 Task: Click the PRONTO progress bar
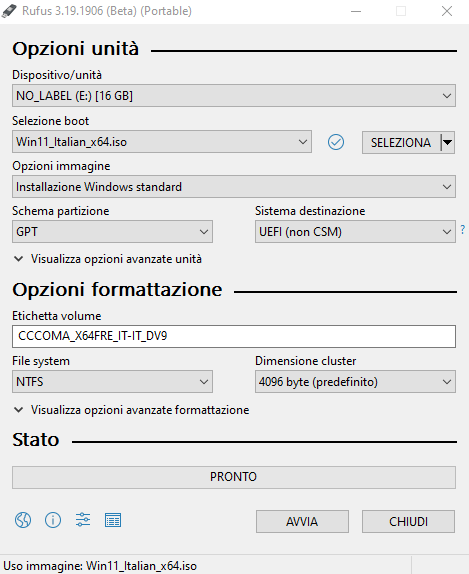[x=234, y=477]
